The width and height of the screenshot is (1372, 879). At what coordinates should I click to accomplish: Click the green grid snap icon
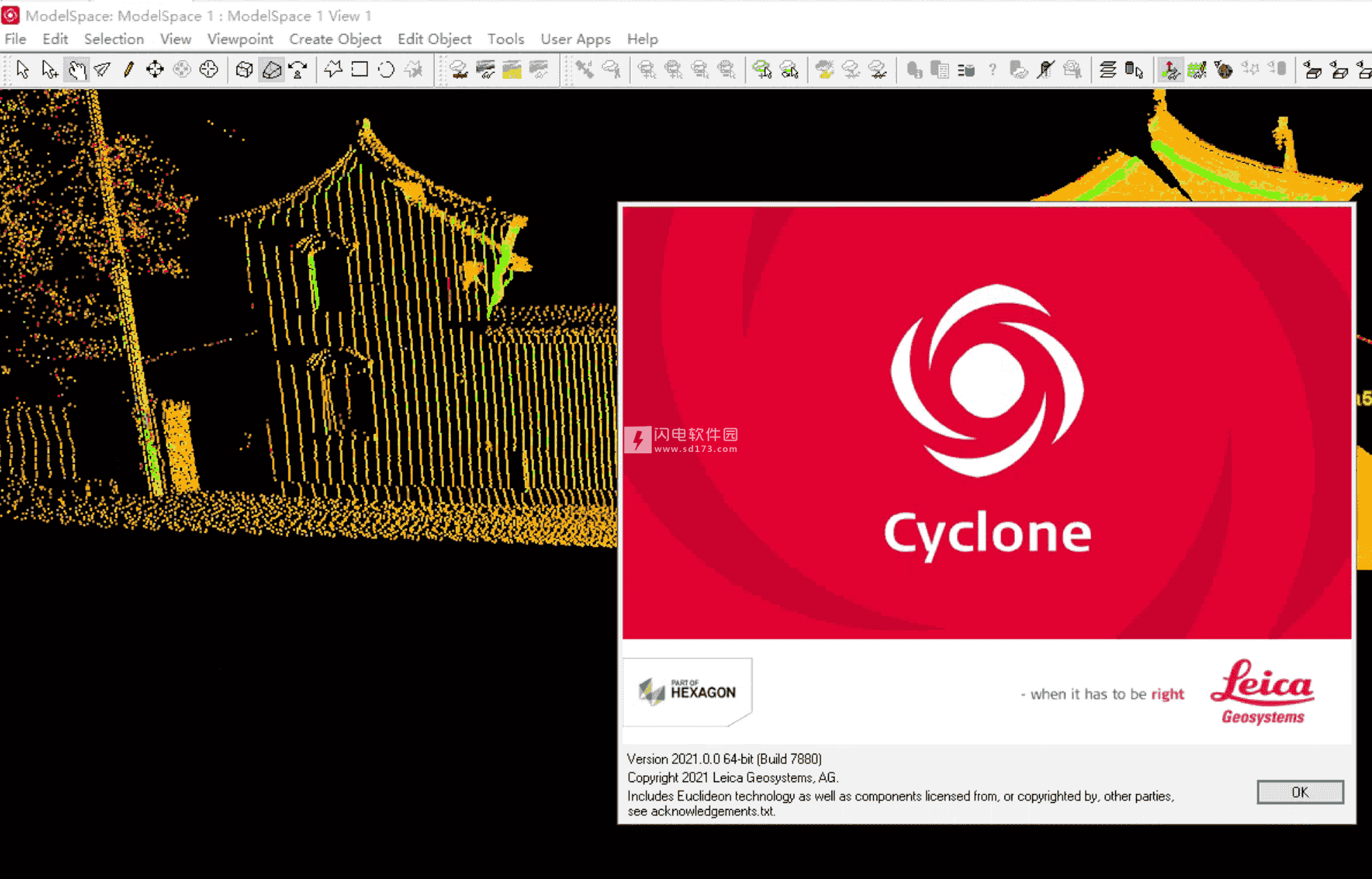pos(1197,70)
